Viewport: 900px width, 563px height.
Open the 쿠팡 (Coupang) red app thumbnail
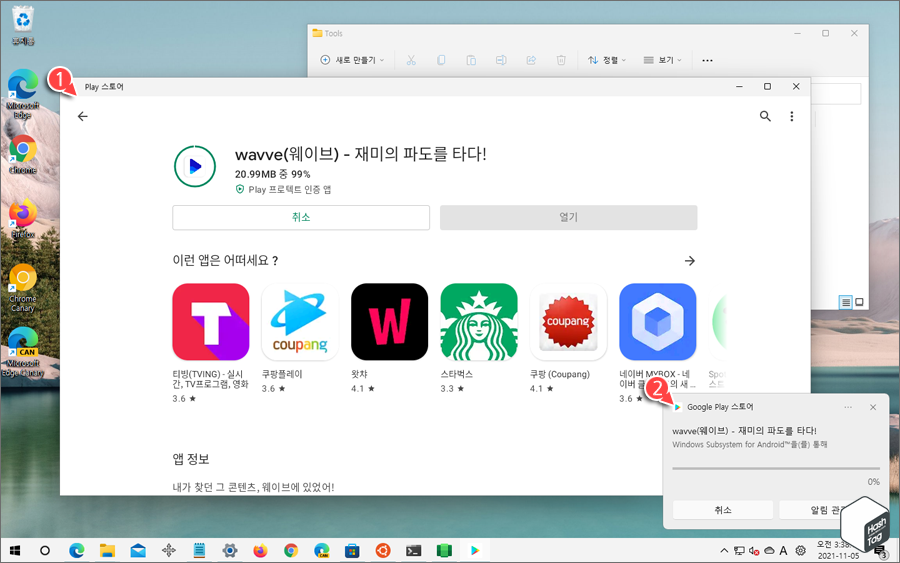[x=568, y=322]
